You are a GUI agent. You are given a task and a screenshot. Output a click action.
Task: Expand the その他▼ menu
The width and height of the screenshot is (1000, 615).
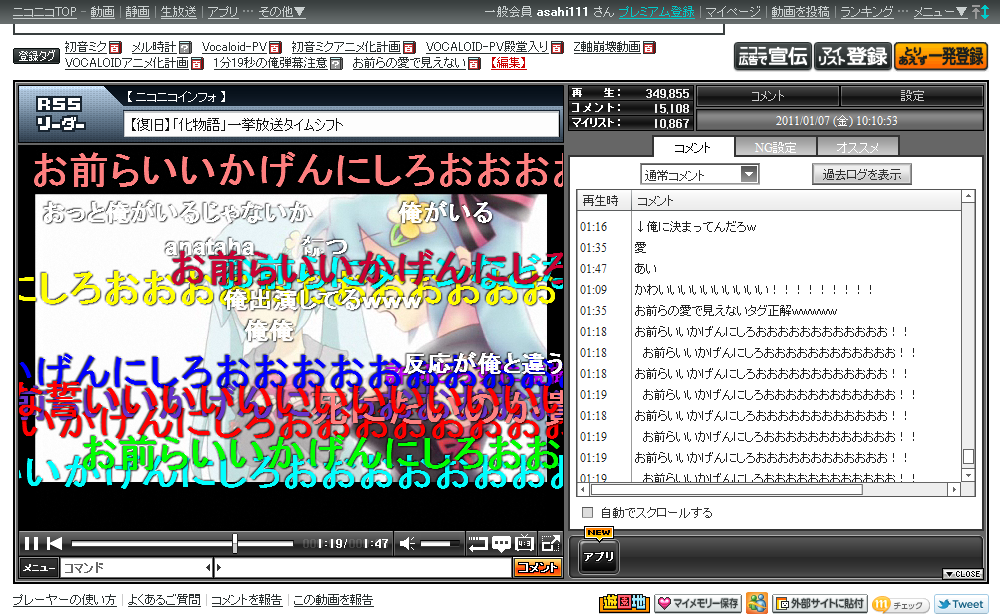282,11
